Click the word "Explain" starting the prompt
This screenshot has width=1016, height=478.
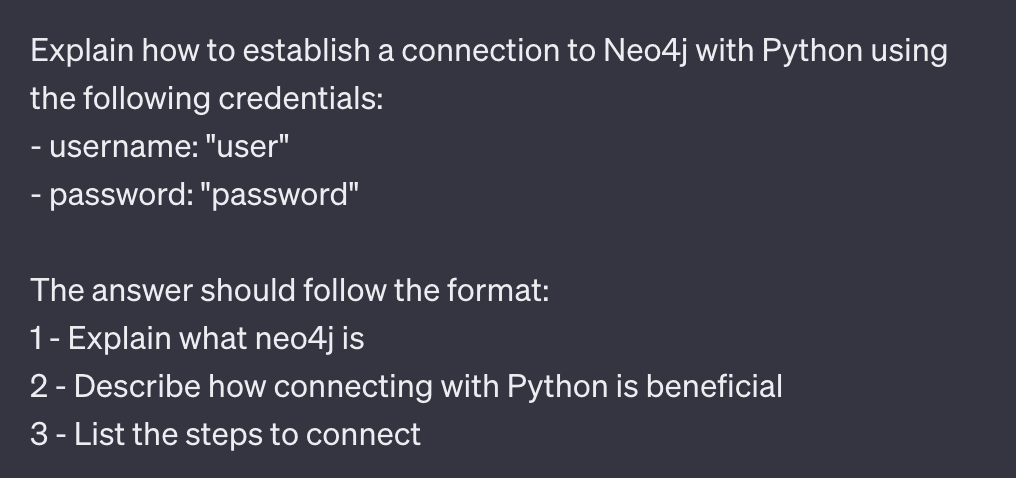click(82, 51)
